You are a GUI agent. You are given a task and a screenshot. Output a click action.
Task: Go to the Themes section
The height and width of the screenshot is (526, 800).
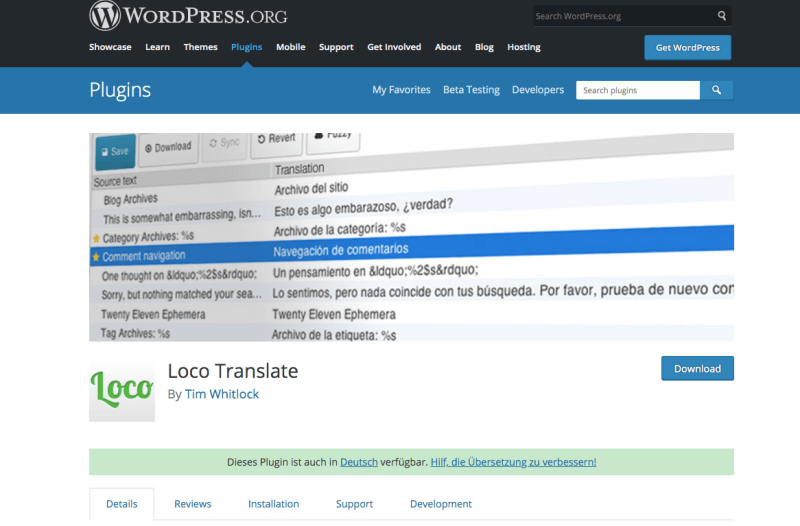point(201,47)
